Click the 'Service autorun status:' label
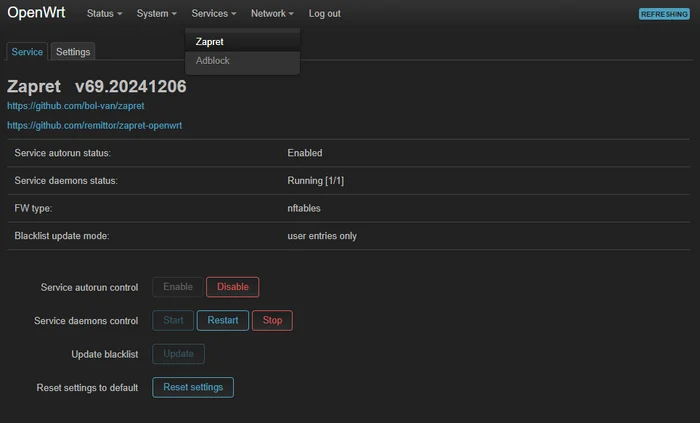The image size is (700, 423). point(62,153)
